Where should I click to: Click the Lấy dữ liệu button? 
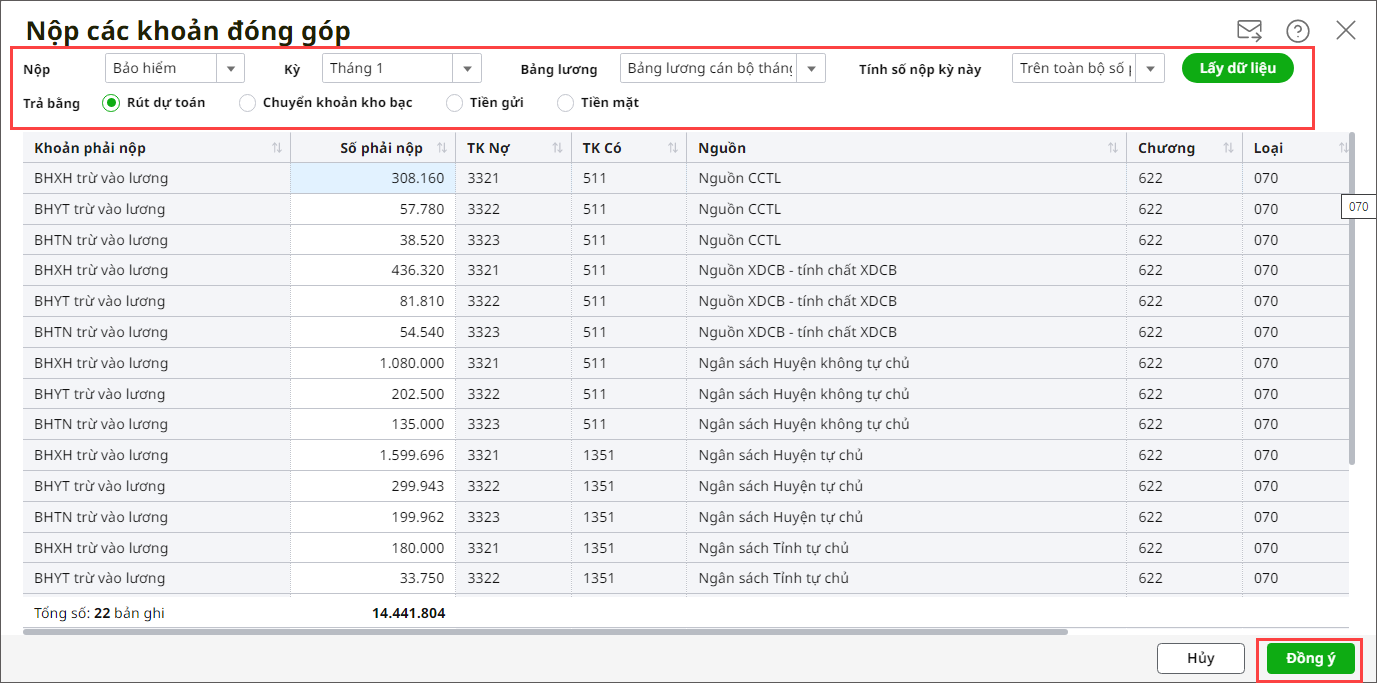(1238, 68)
